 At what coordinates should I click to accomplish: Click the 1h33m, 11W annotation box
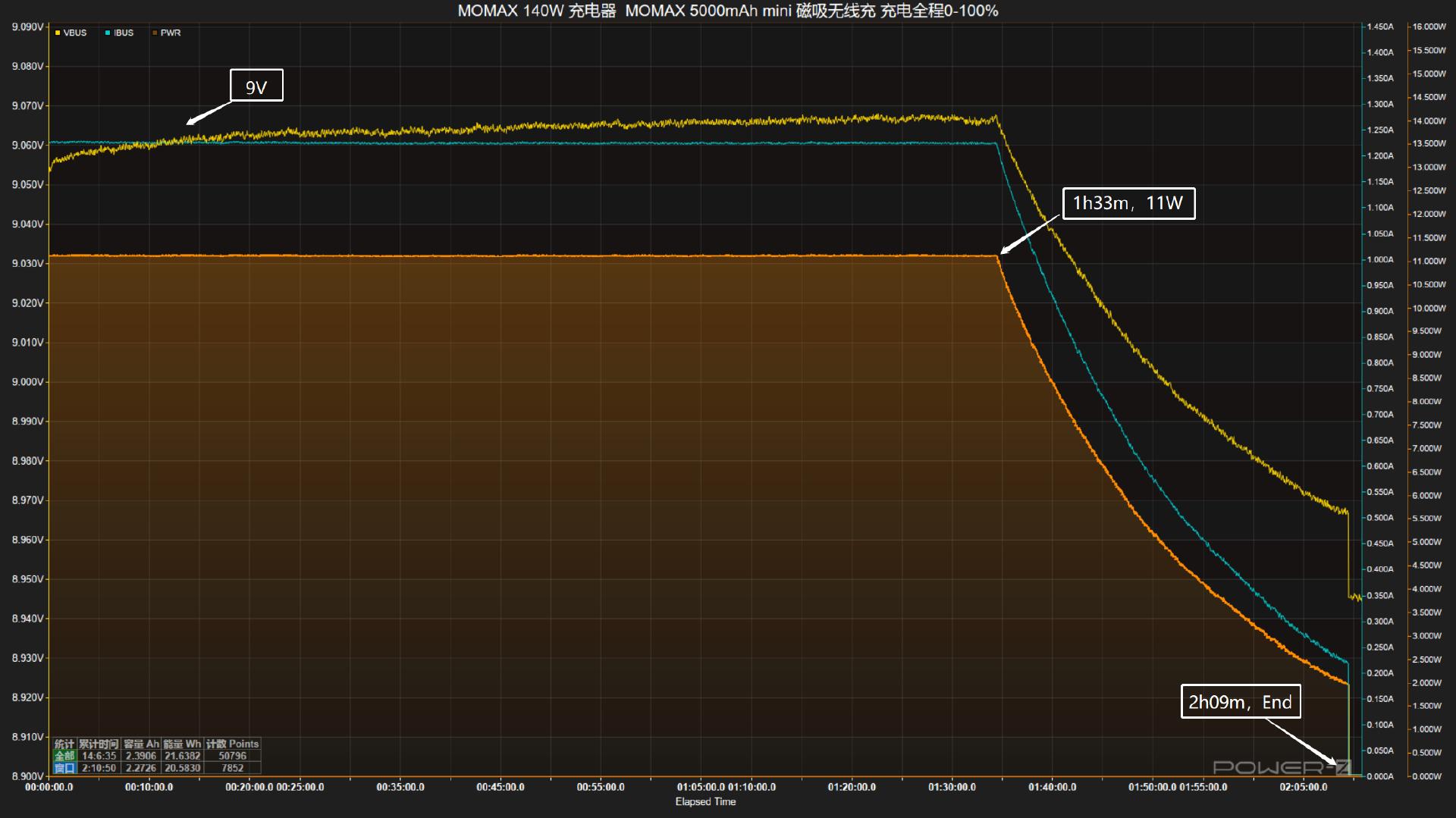tap(1128, 203)
